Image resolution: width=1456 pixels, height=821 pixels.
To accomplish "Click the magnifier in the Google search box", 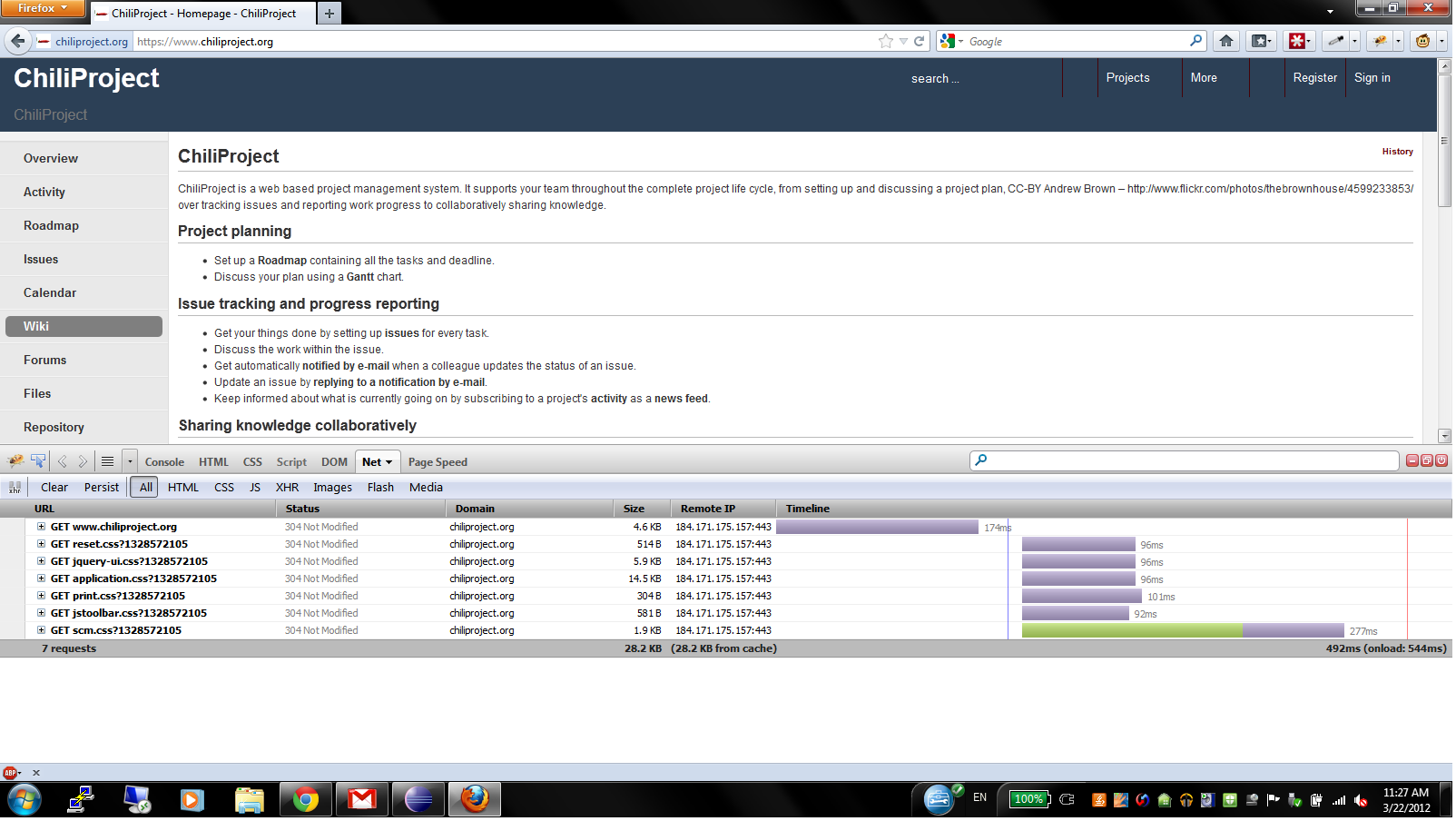I will tap(1196, 41).
